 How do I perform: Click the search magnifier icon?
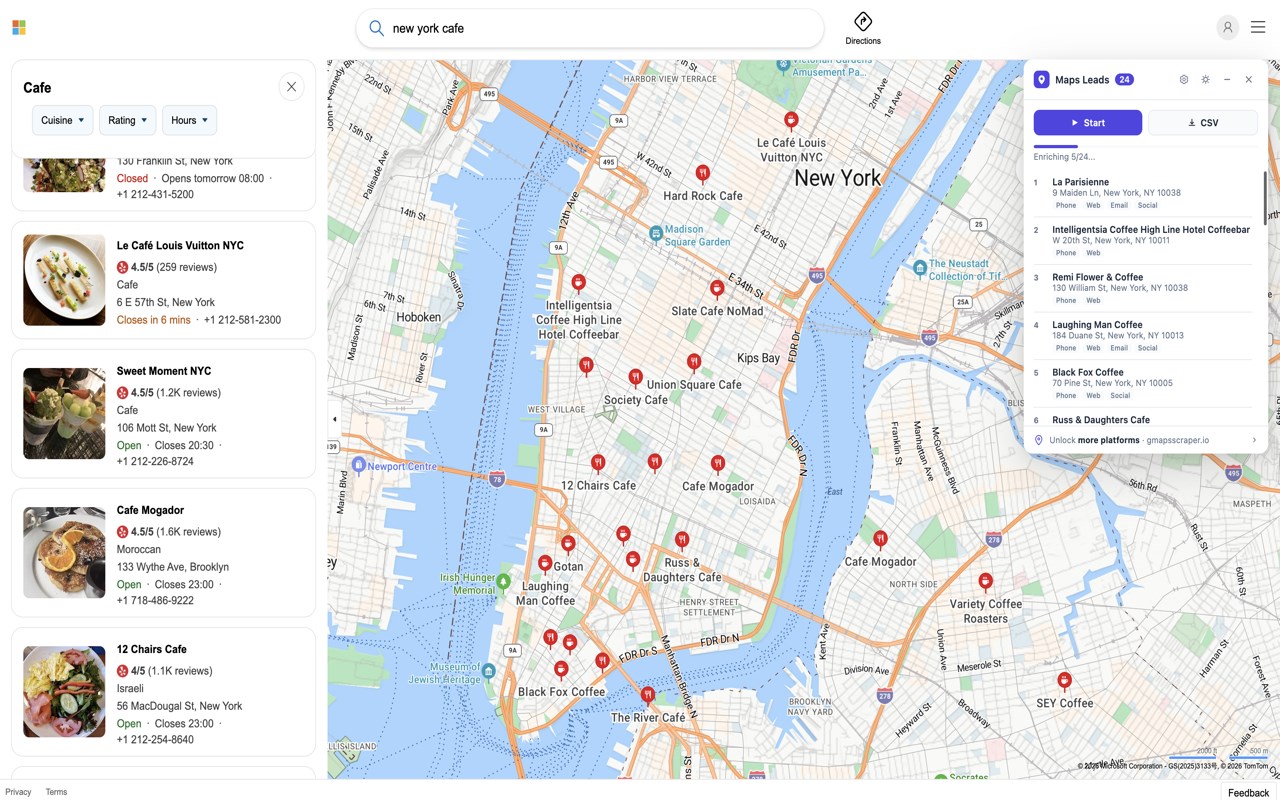pyautogui.click(x=376, y=28)
